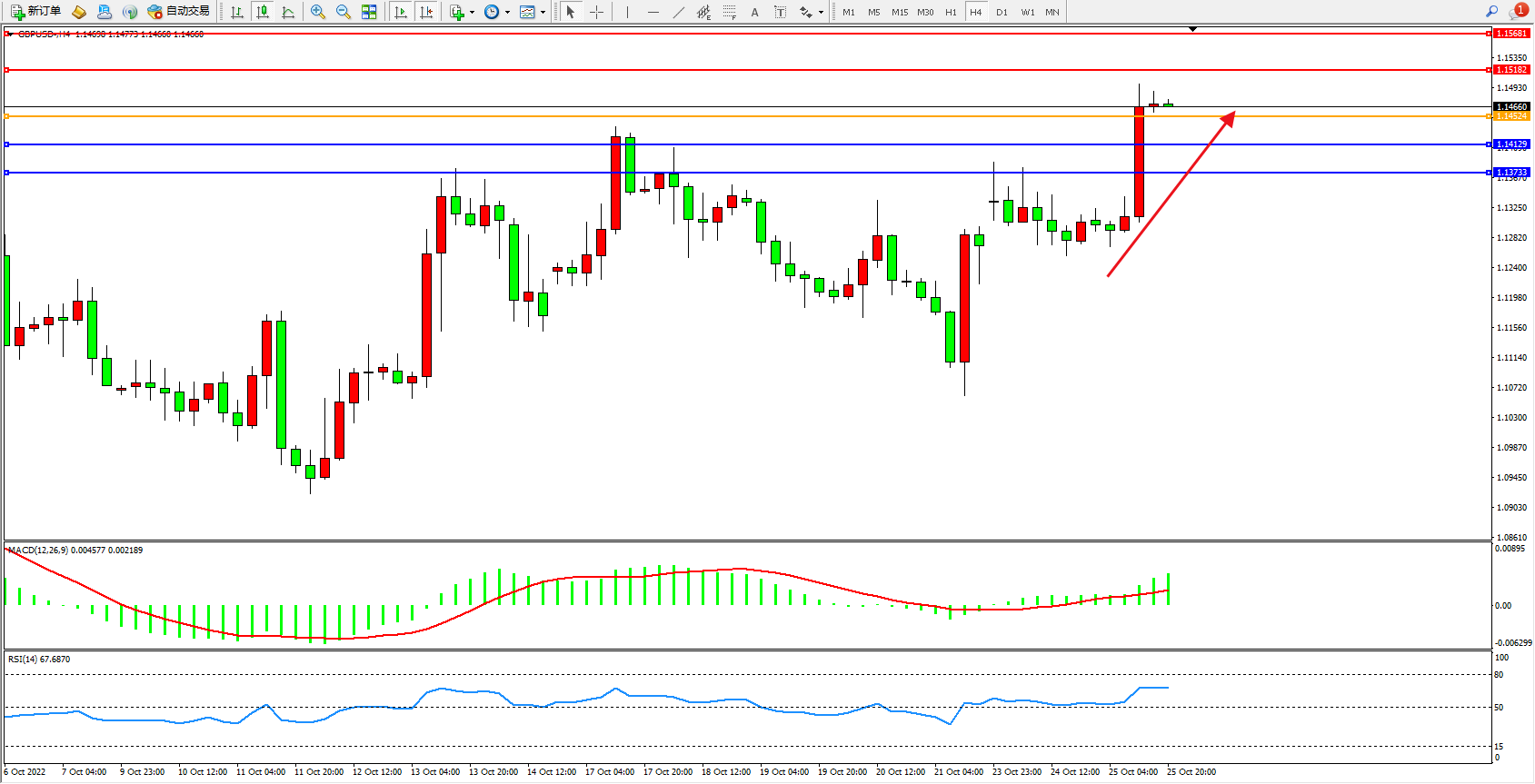Open the chart templates dropdown arrow
Screen dimensions: 1535x784
click(543, 13)
